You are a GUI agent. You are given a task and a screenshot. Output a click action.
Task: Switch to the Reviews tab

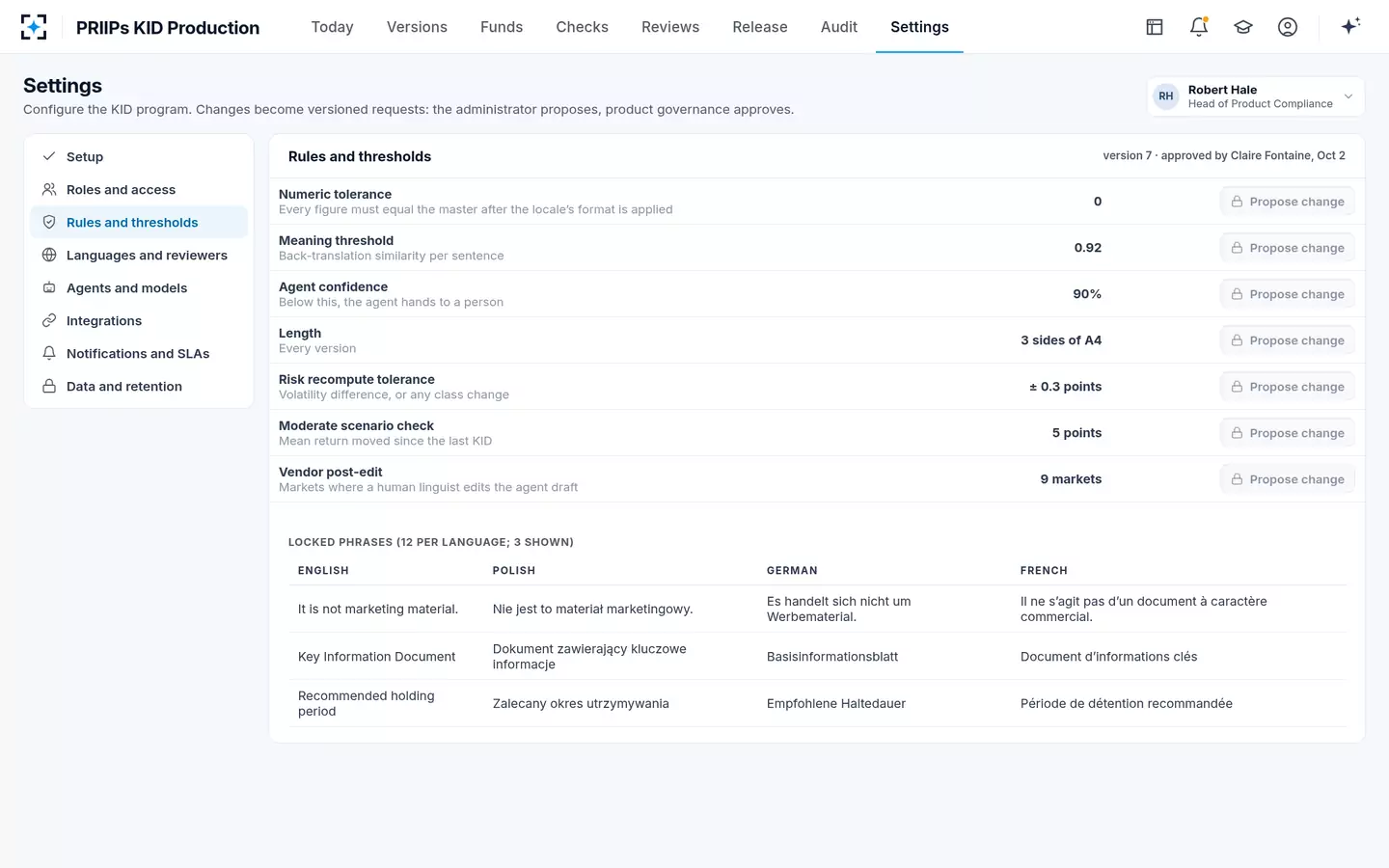coord(670,27)
